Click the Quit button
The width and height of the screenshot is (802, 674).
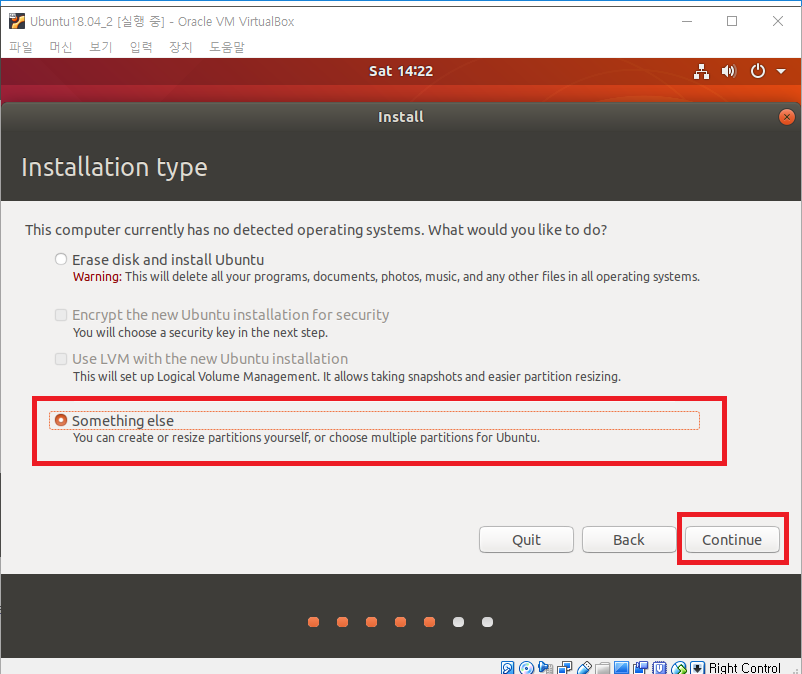coord(526,540)
